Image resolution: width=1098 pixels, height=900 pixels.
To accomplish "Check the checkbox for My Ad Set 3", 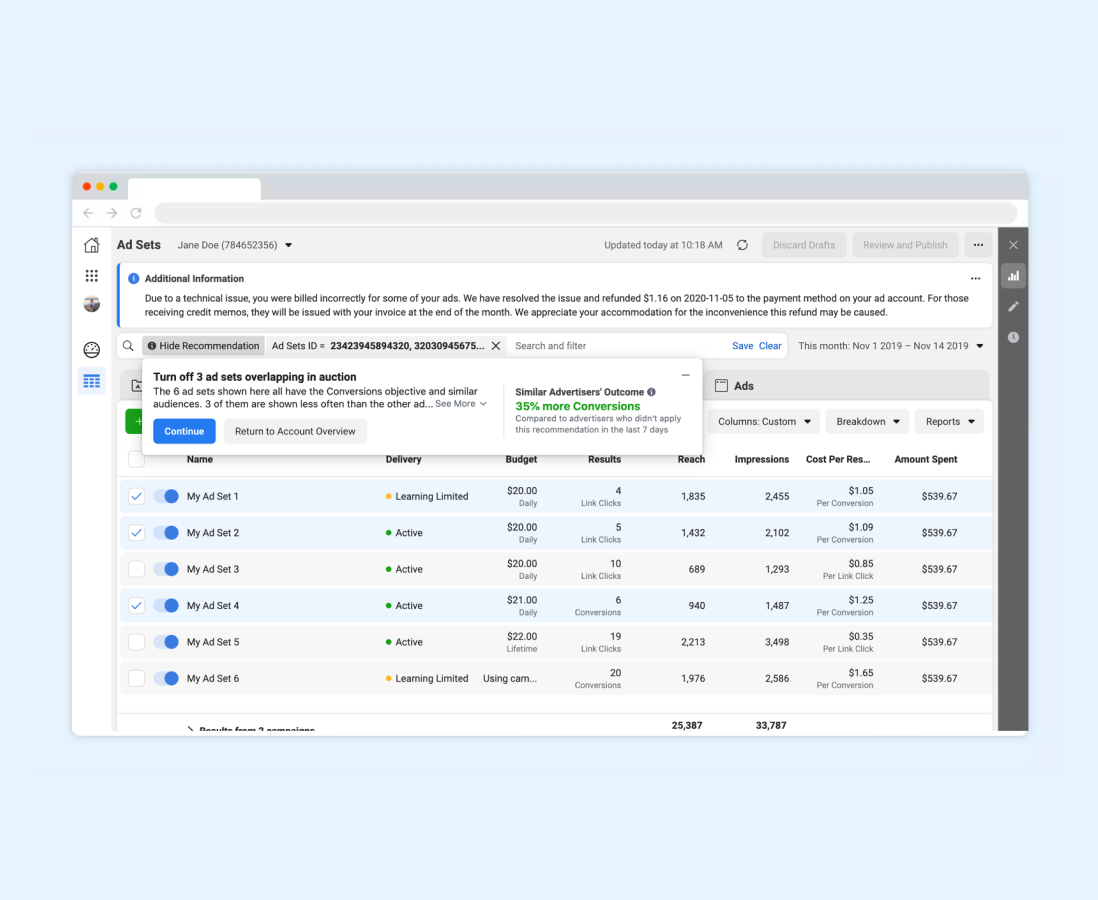I will (137, 569).
